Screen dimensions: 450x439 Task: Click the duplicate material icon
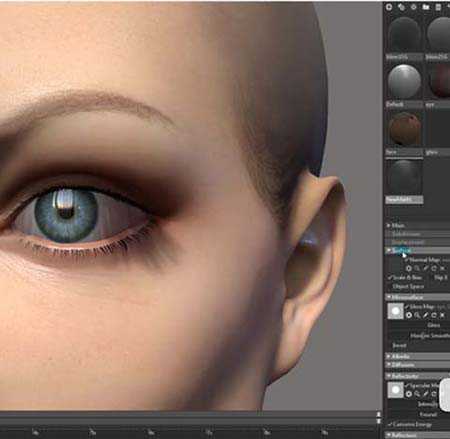click(x=401, y=7)
